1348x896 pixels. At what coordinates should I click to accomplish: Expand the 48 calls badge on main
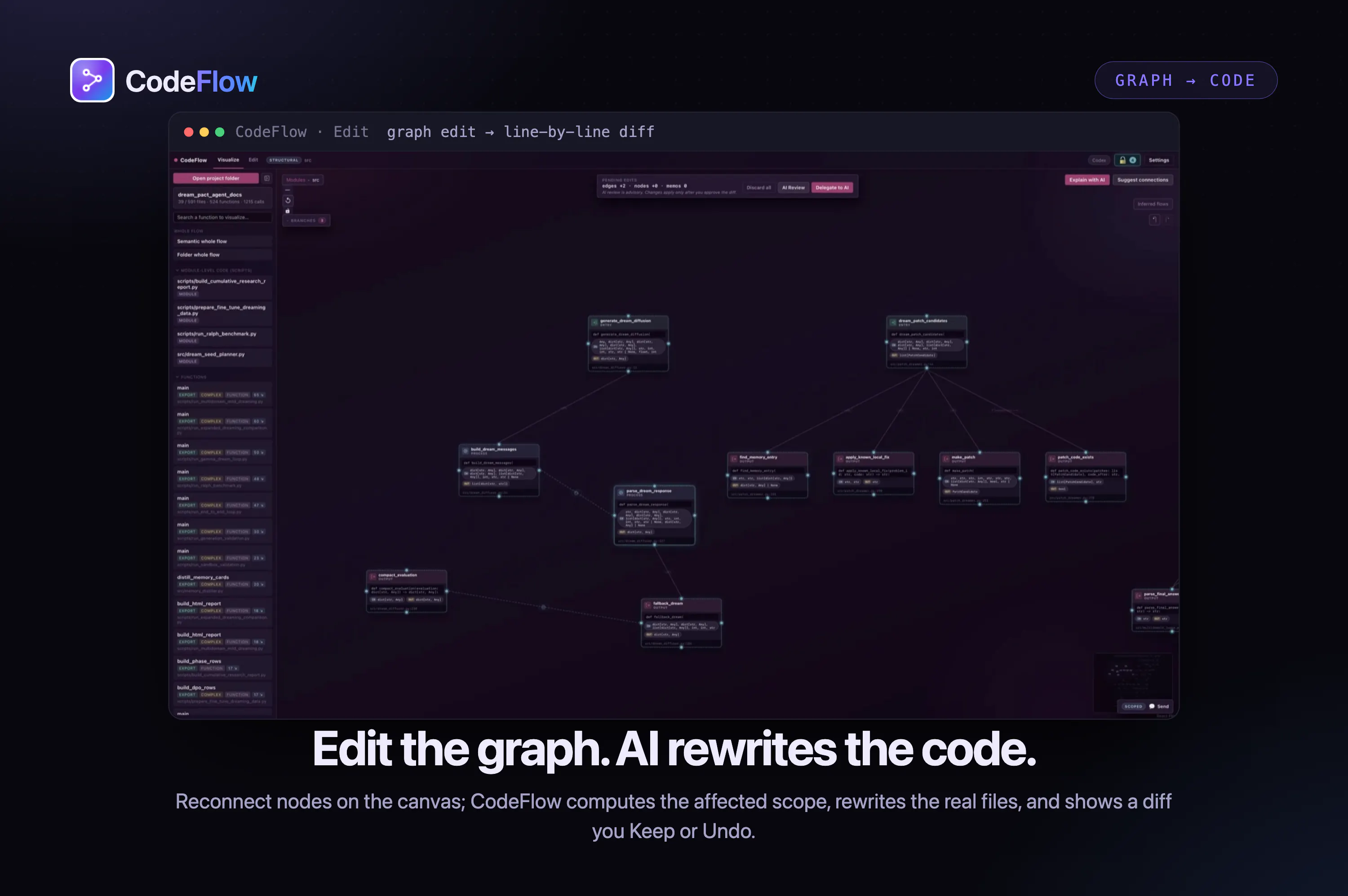coord(259,479)
